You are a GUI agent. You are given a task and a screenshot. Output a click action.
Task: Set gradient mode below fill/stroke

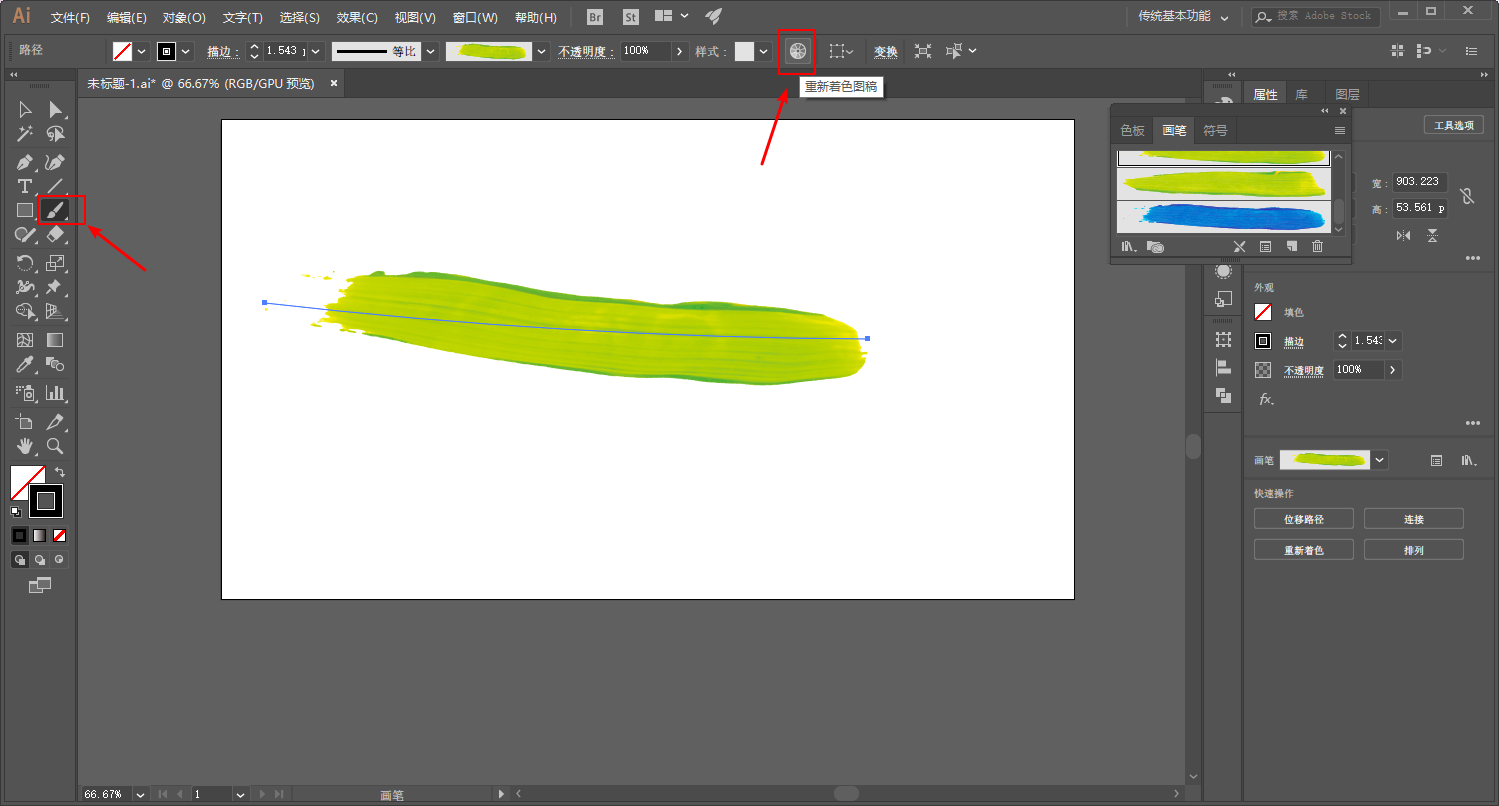pos(40,535)
